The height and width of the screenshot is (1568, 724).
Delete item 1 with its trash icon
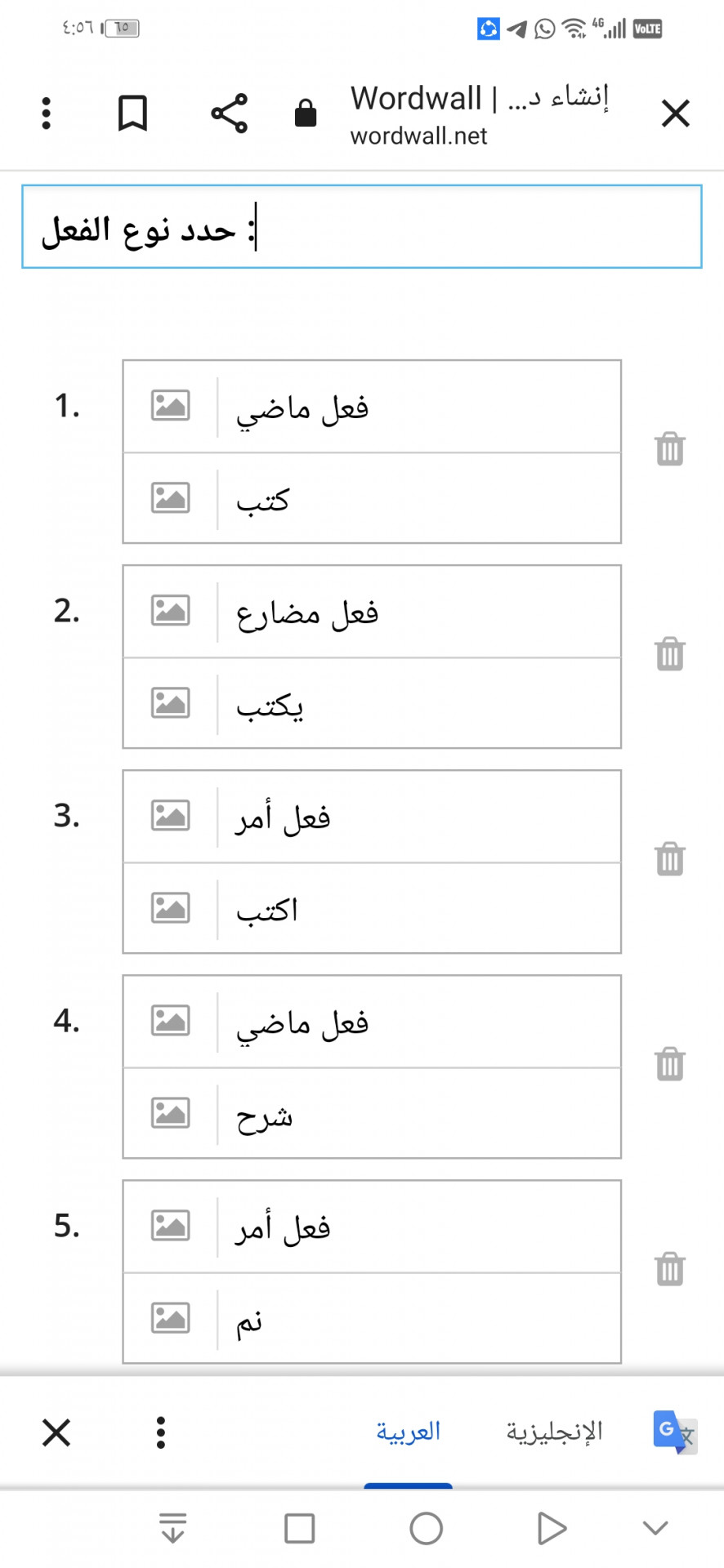pos(669,448)
